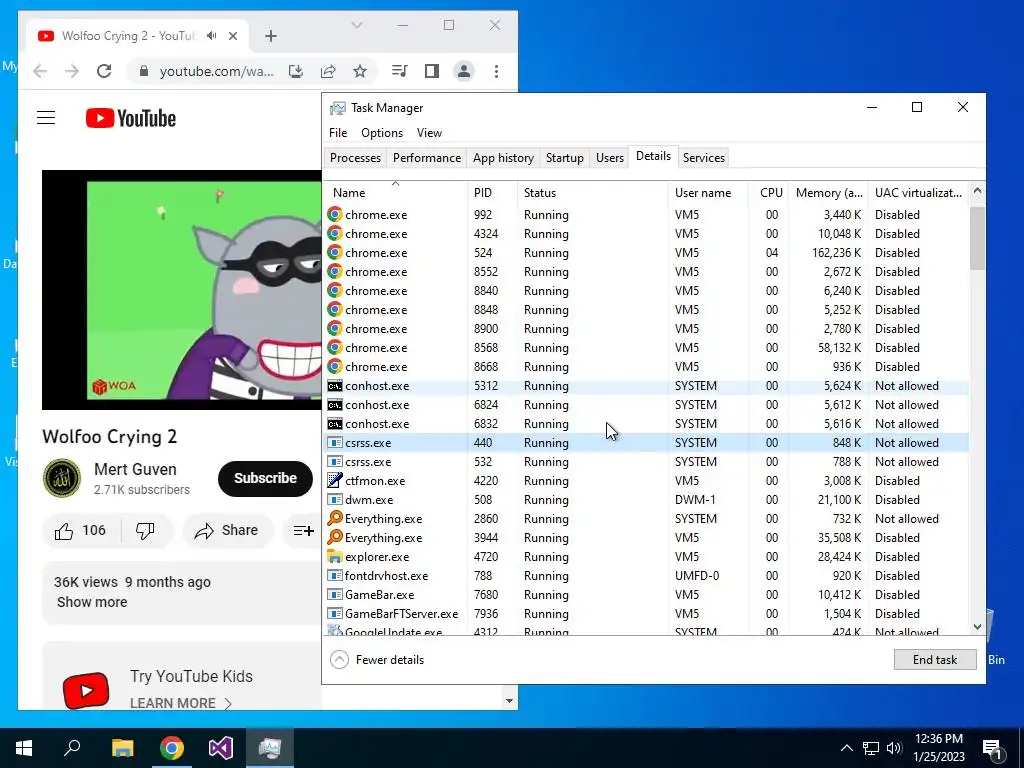The image size is (1024, 768).
Task: Open the Chrome profile avatar
Action: click(x=464, y=71)
